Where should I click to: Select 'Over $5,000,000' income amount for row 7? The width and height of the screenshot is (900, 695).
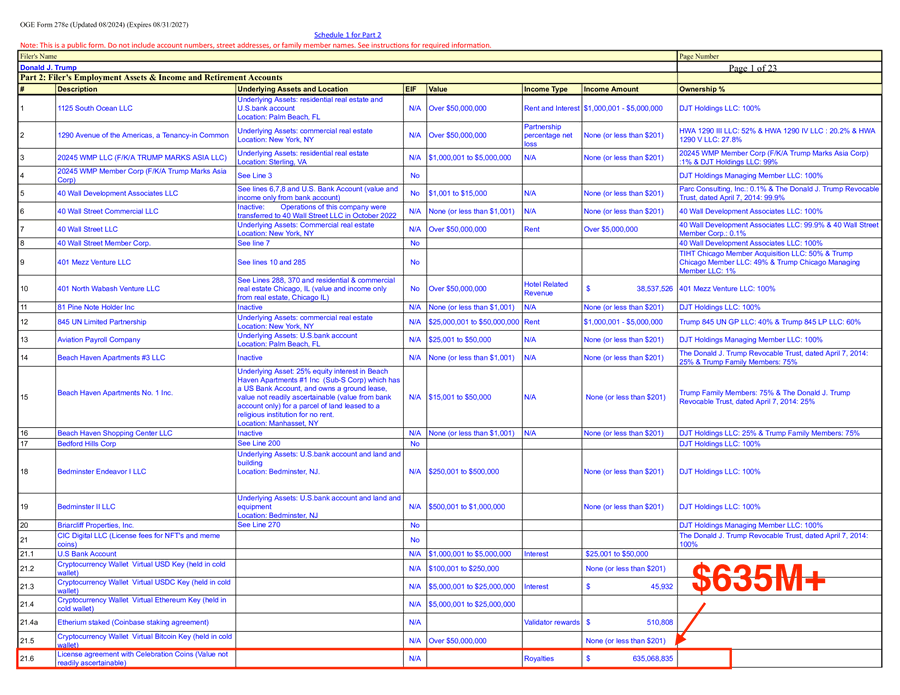point(611,229)
